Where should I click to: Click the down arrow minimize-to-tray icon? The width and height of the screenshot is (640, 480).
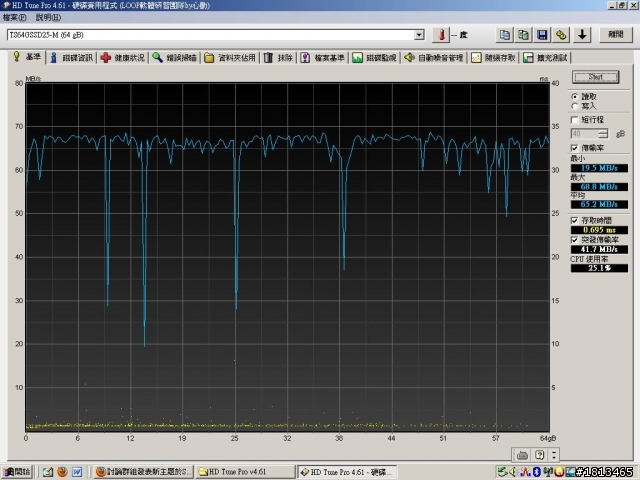[x=582, y=35]
